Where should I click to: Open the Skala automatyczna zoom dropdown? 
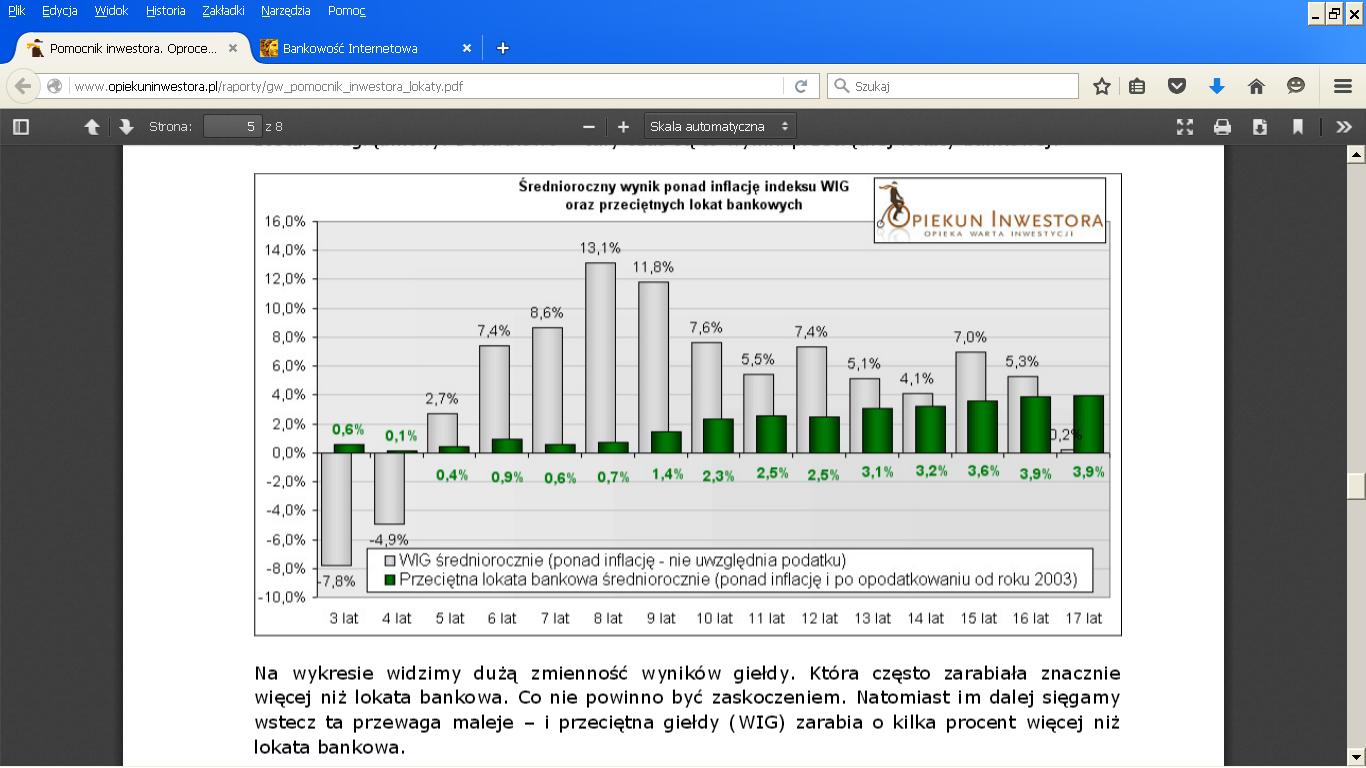pos(720,127)
